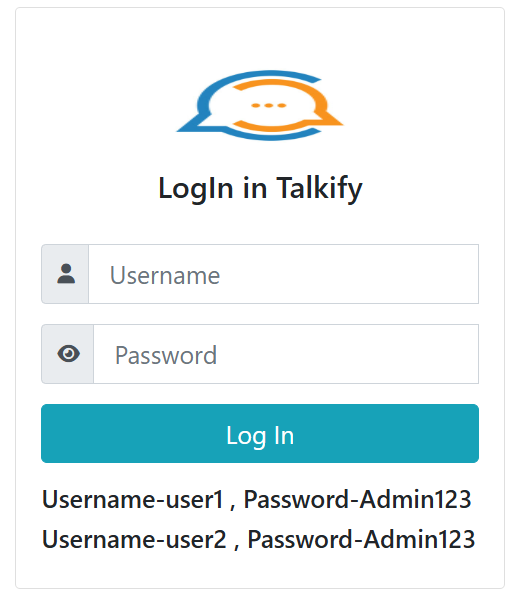Click the "Password" placeholder text
The image size is (511, 602).
point(166,355)
